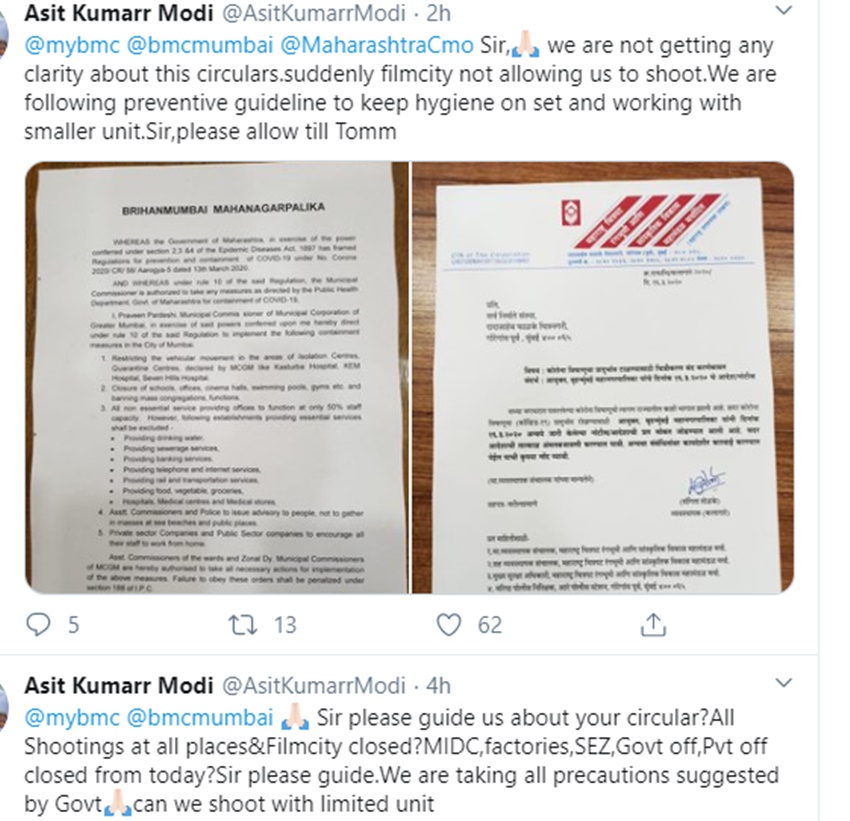The width and height of the screenshot is (850, 821).
Task: Open the 4h timestamp link
Action: [x=439, y=686]
